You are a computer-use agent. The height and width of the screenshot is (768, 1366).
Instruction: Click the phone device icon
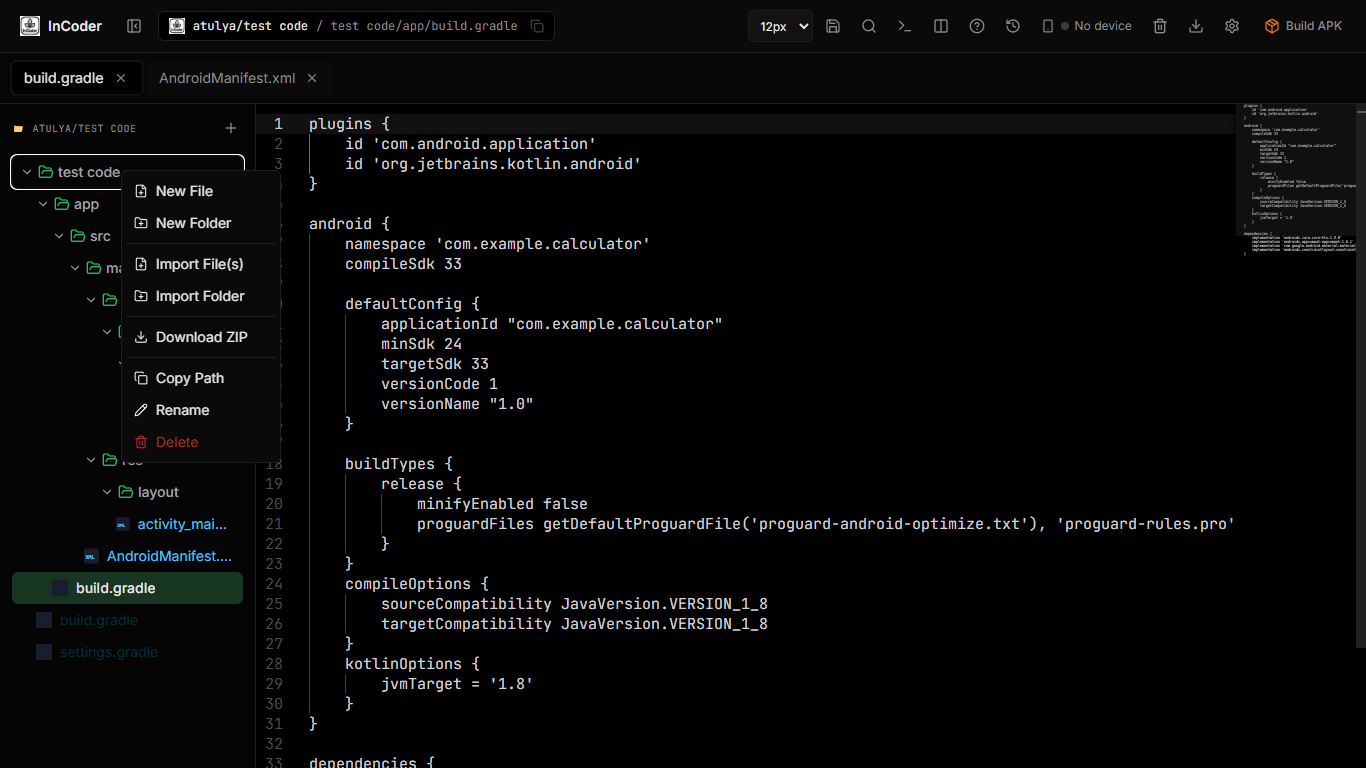1048,26
